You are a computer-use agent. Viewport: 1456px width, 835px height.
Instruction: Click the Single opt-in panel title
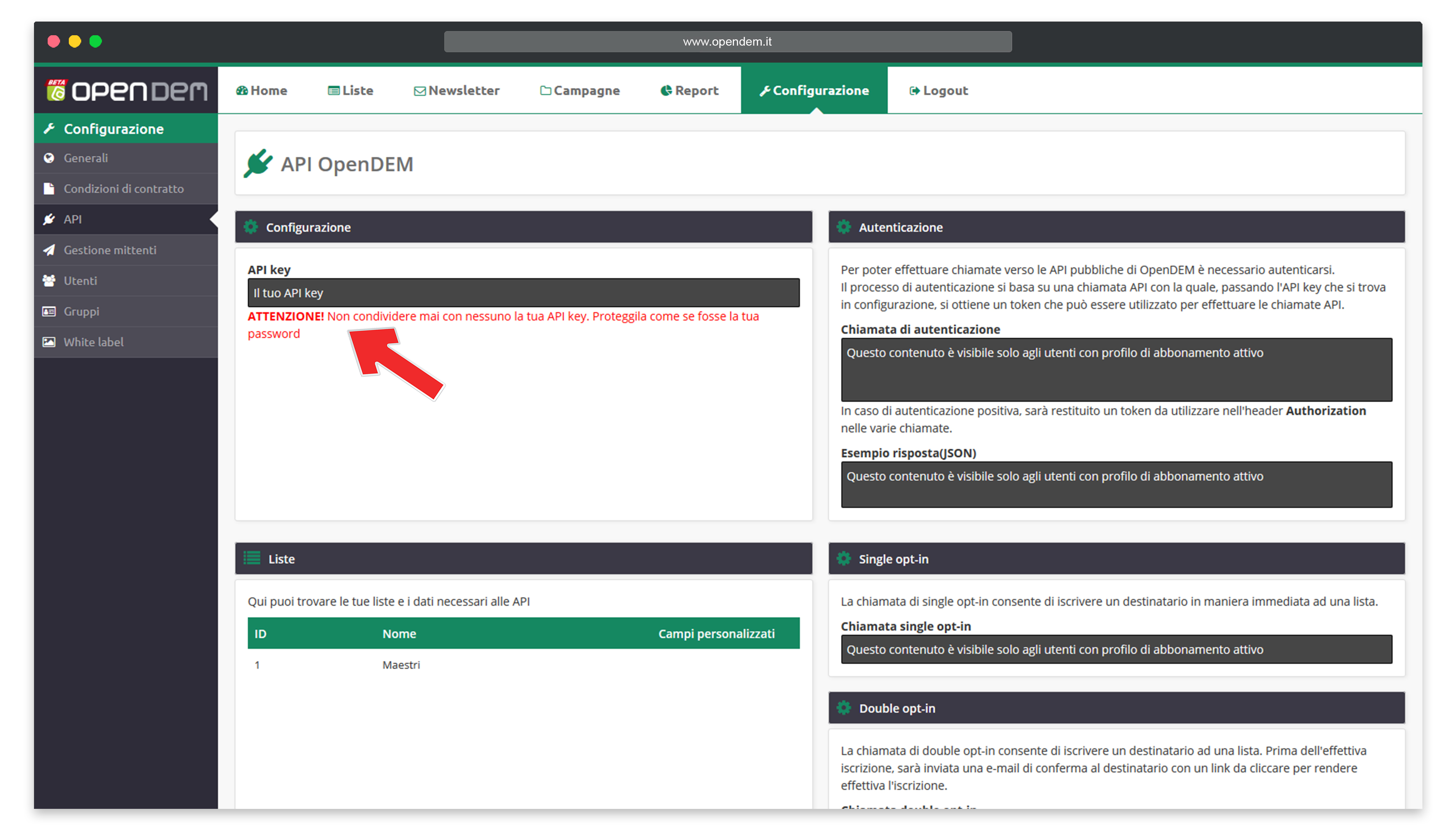click(894, 559)
